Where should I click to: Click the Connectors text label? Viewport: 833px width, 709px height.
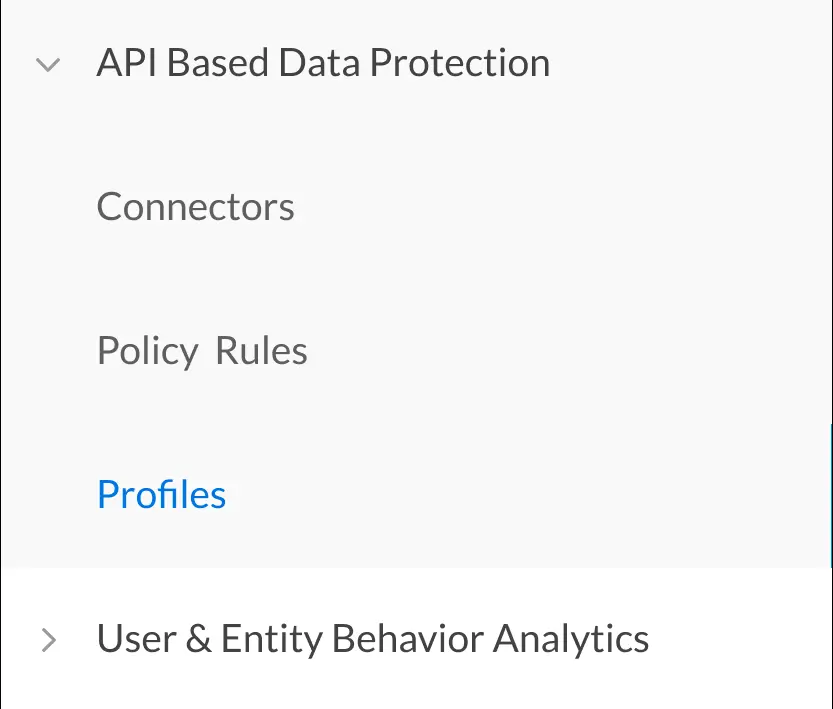pyautogui.click(x=195, y=207)
